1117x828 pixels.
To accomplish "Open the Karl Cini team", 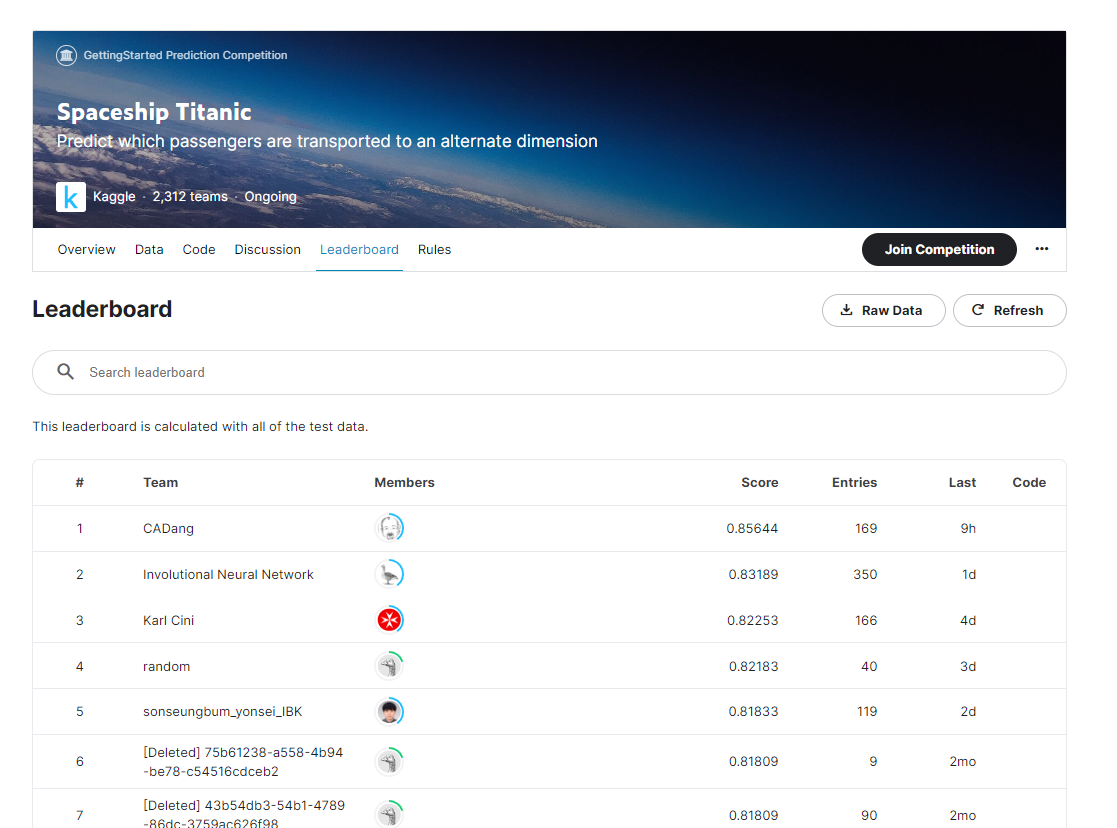I will [x=168, y=621].
